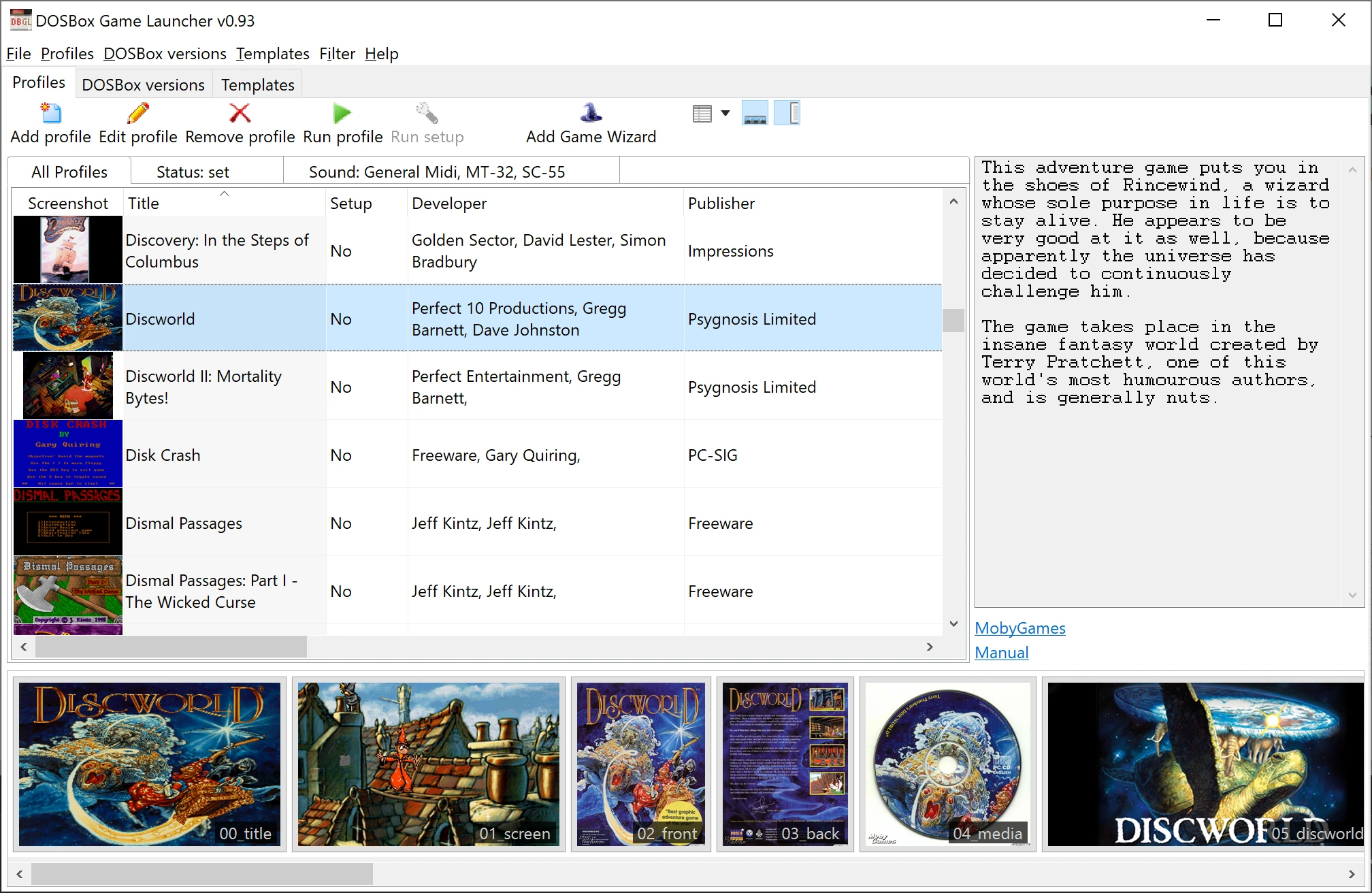Click the Add Game Wizard magic wand icon
The height and width of the screenshot is (893, 1372).
[590, 113]
